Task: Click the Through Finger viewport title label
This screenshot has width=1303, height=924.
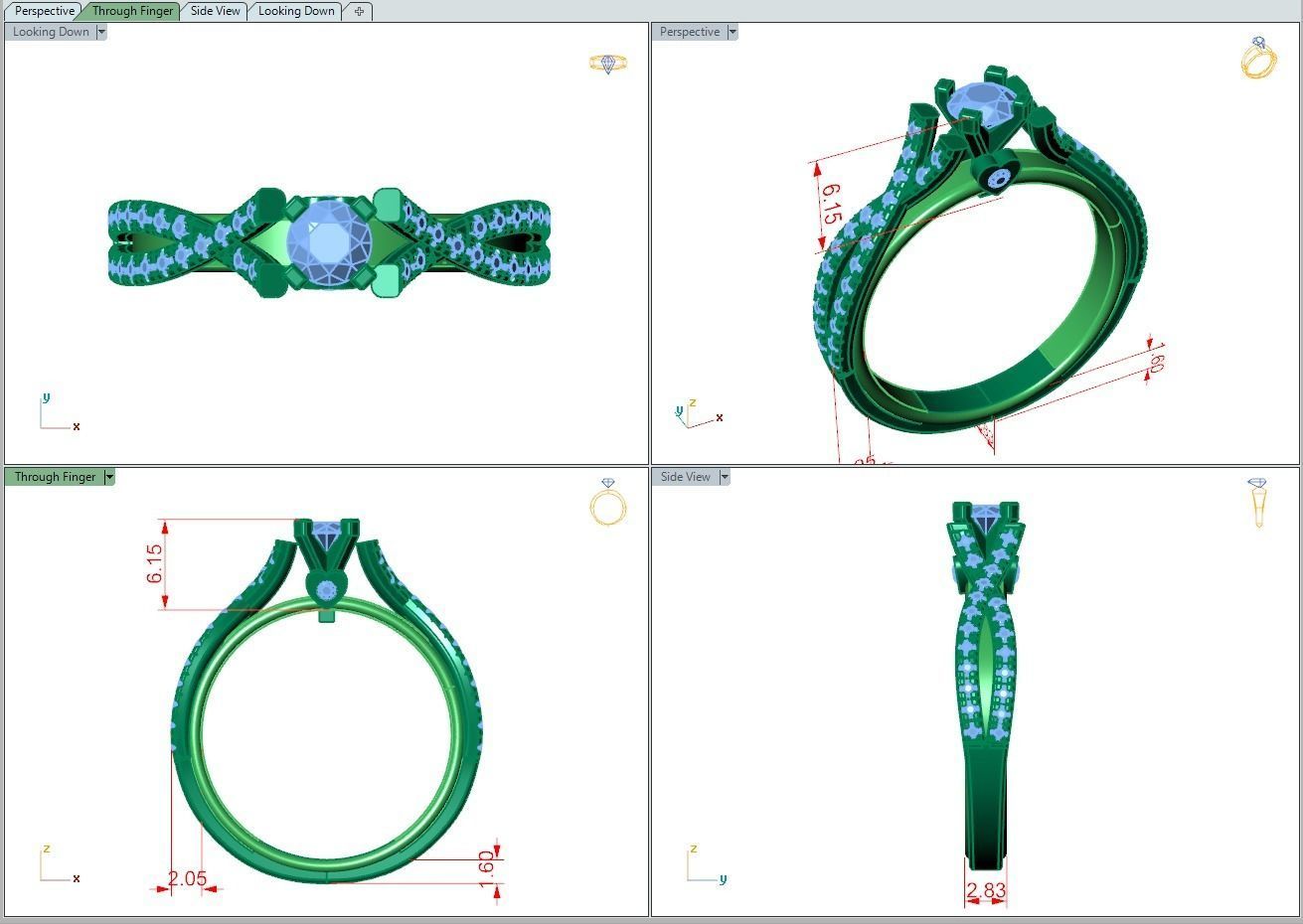Action: point(55,477)
